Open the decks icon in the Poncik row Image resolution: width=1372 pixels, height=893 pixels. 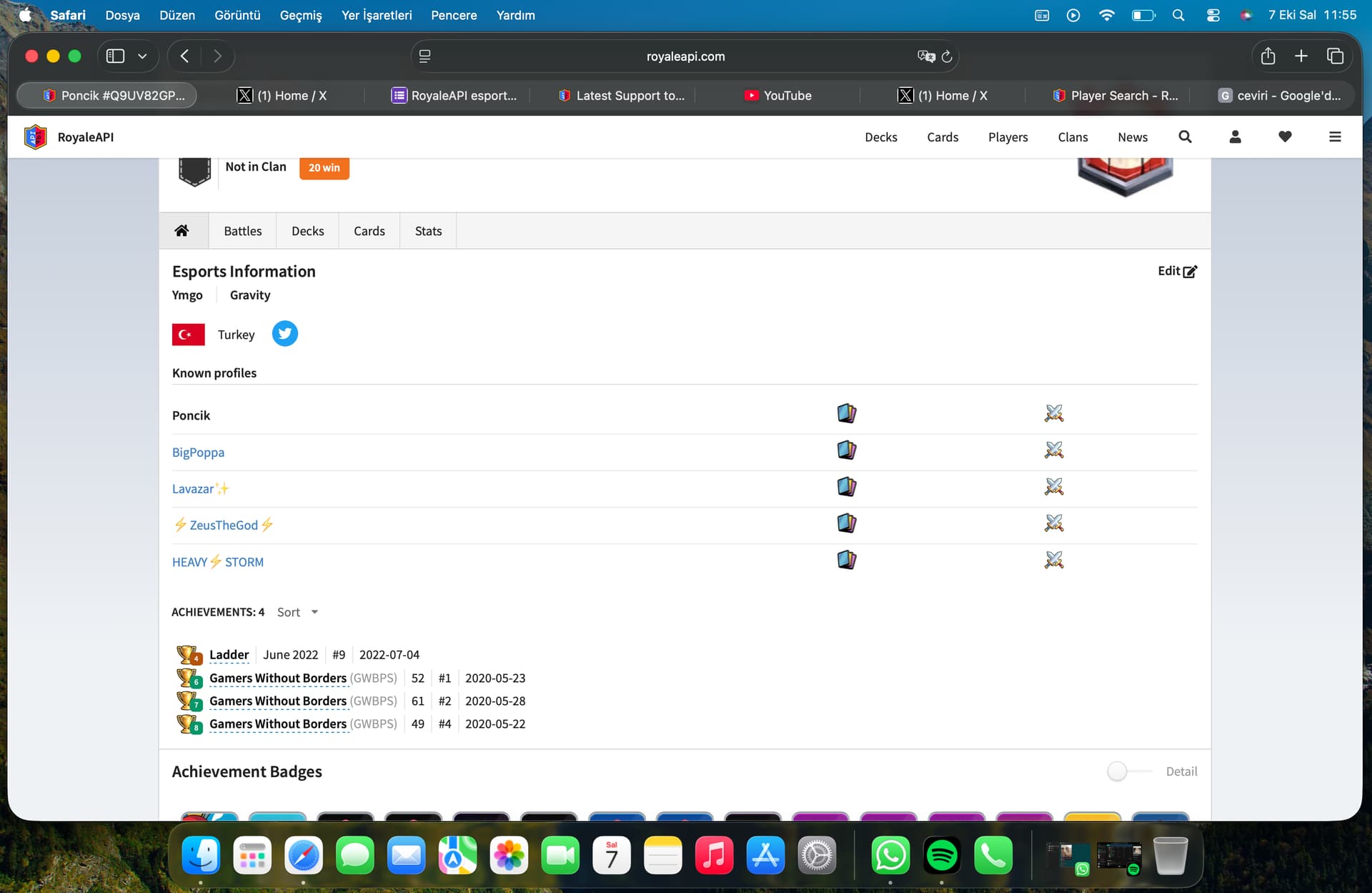click(847, 414)
